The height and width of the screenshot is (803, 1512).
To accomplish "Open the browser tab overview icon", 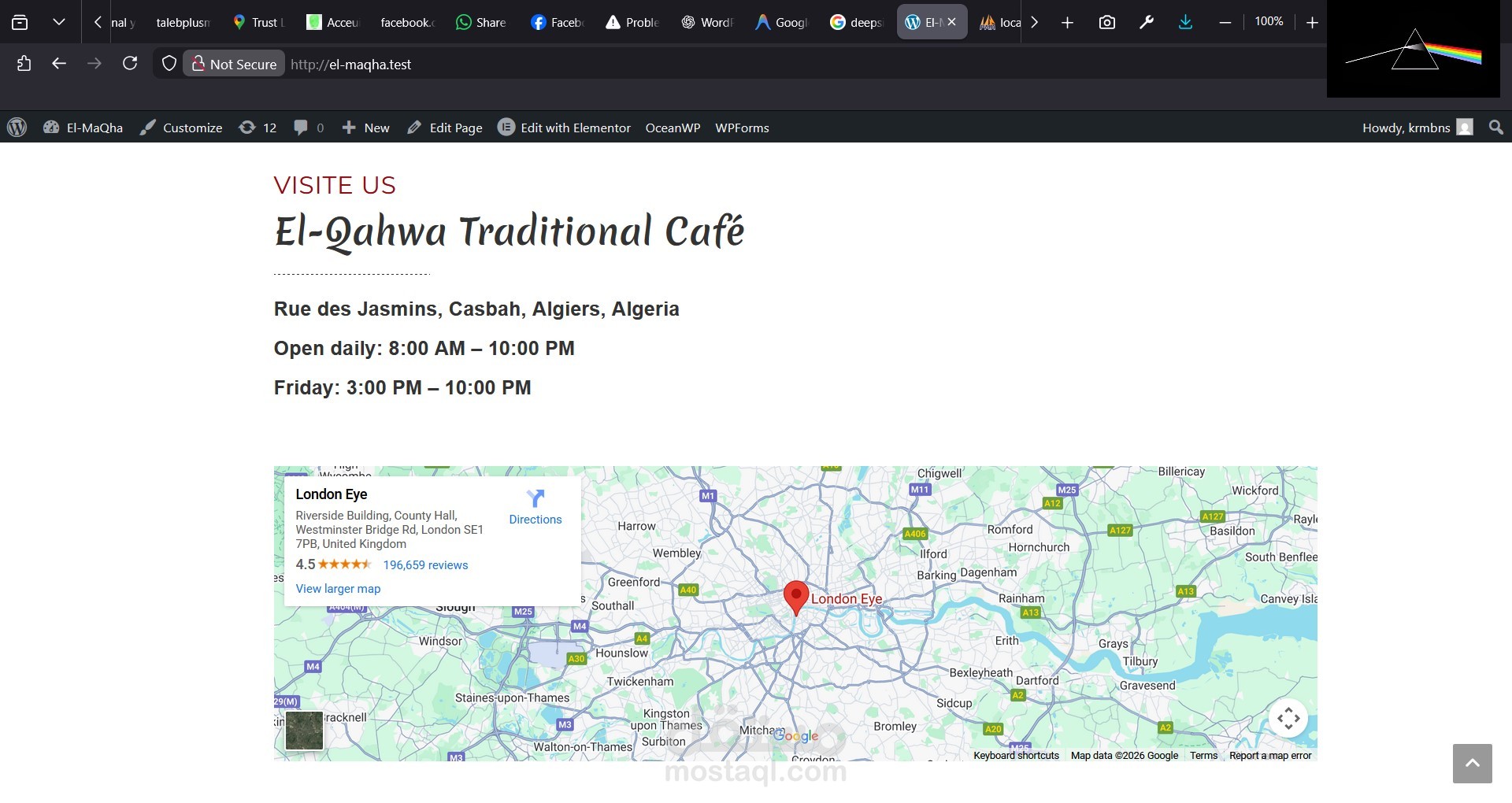I will (x=20, y=22).
